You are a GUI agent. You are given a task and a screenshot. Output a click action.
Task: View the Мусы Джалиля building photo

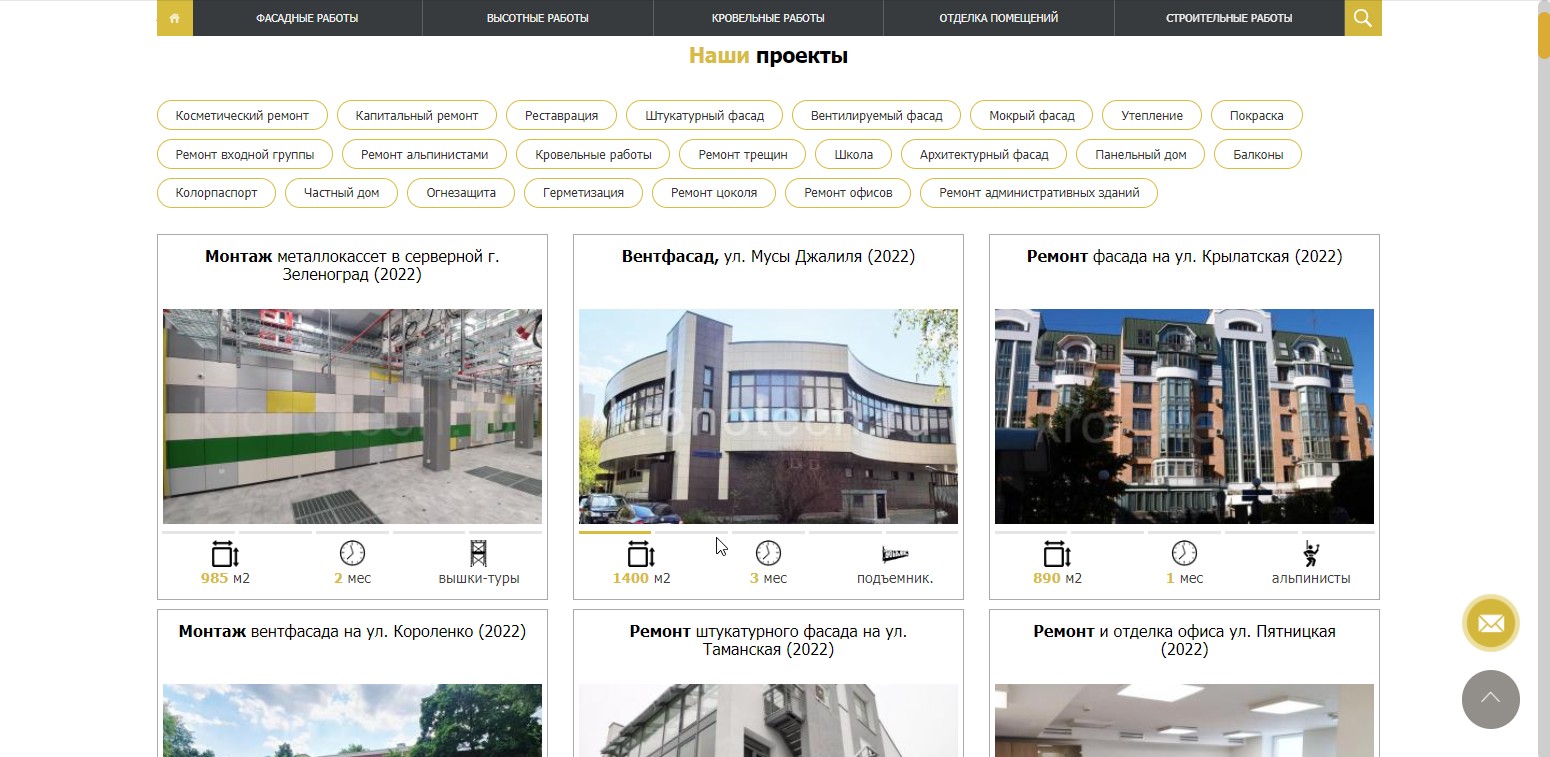(768, 416)
